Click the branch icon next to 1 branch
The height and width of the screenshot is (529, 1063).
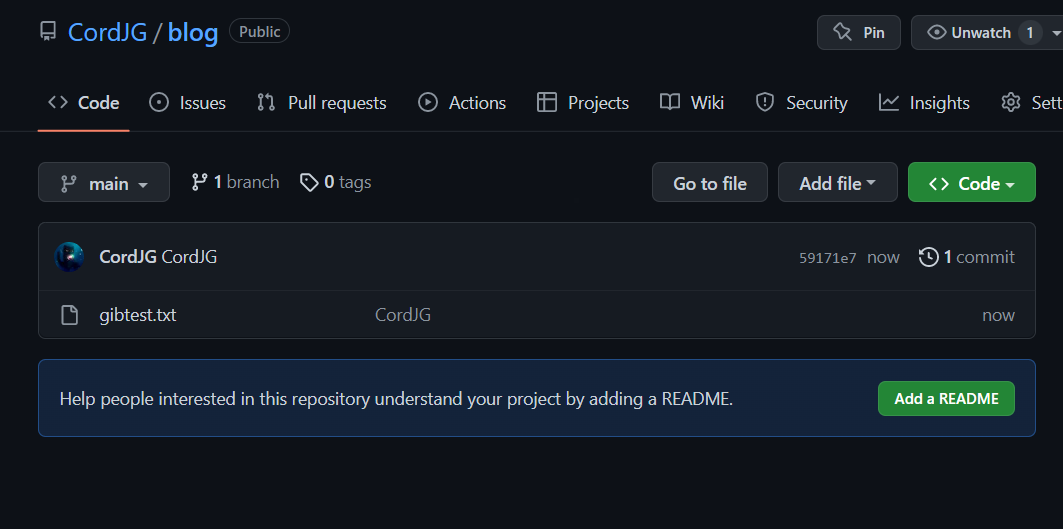click(x=199, y=182)
